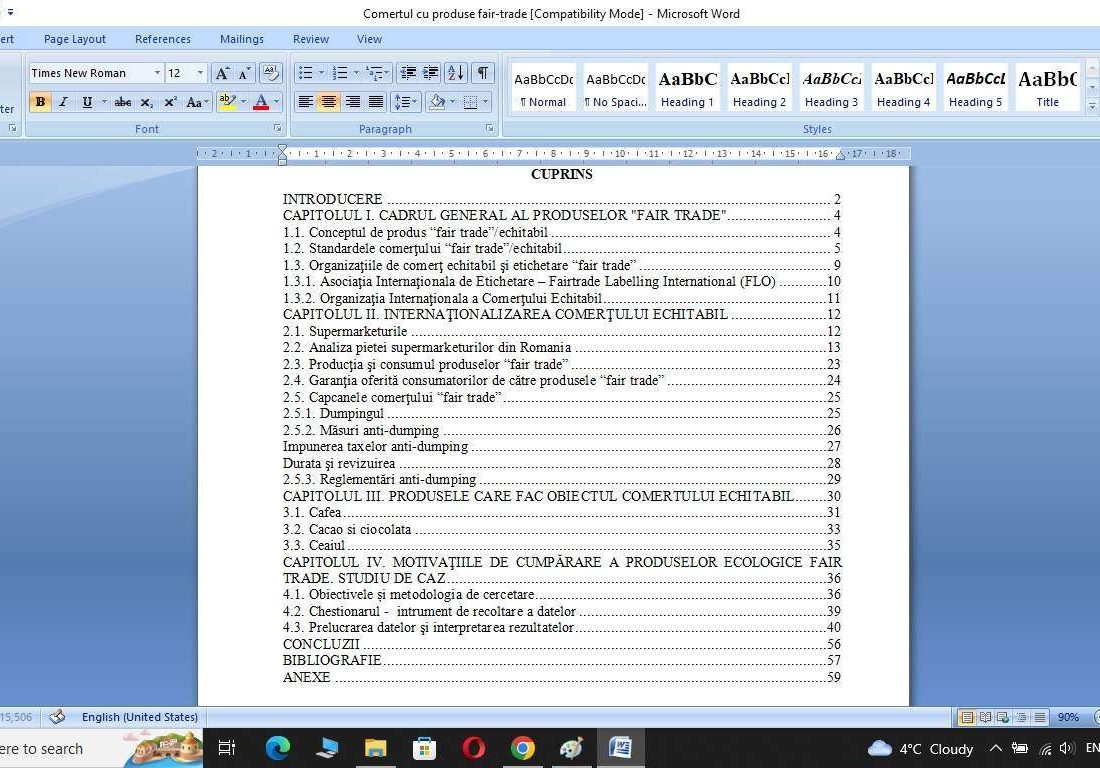Image resolution: width=1100 pixels, height=768 pixels.
Task: Sort the selected text alphabetically
Action: pos(456,73)
